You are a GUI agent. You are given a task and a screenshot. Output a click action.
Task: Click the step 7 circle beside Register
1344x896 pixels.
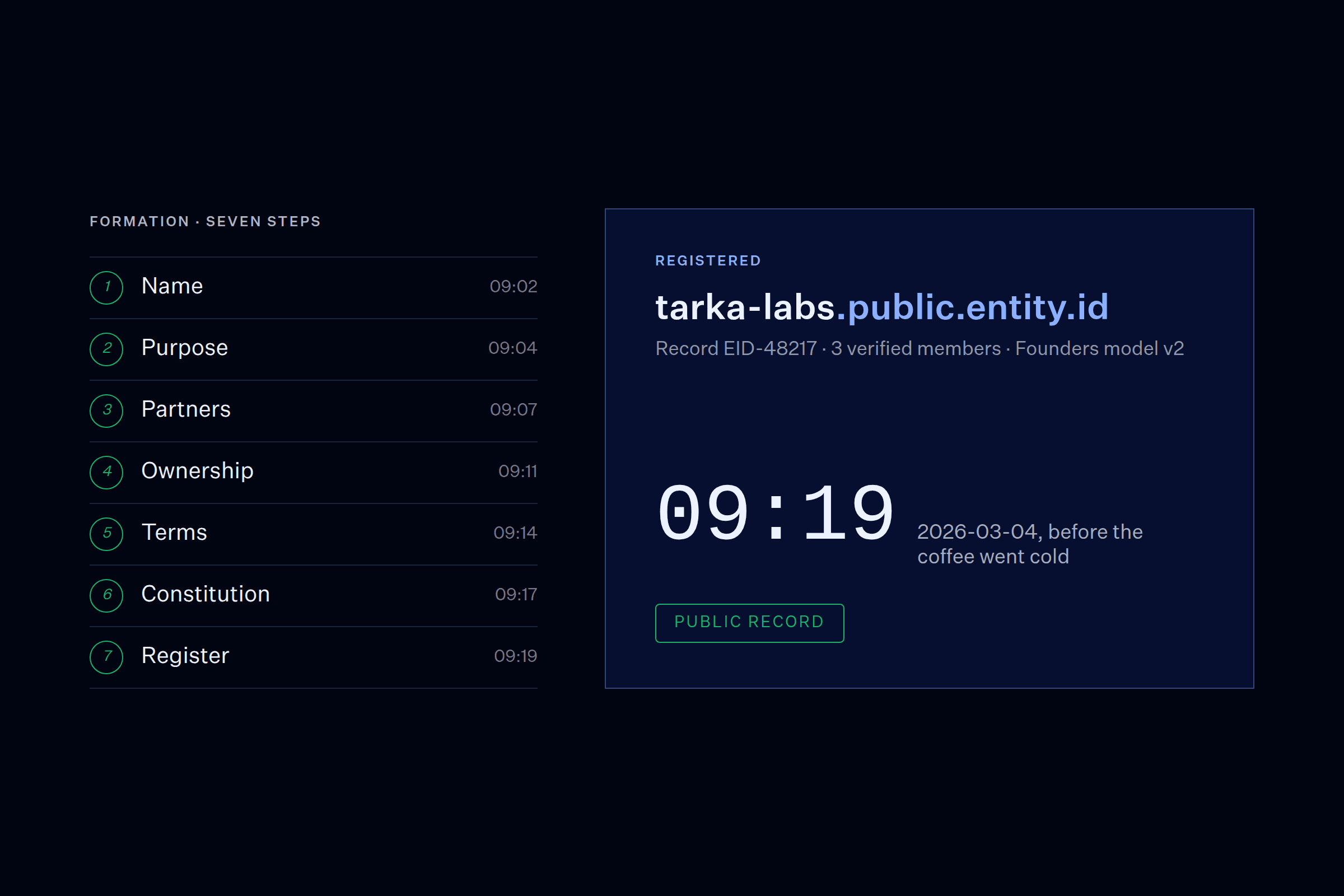[x=106, y=657]
